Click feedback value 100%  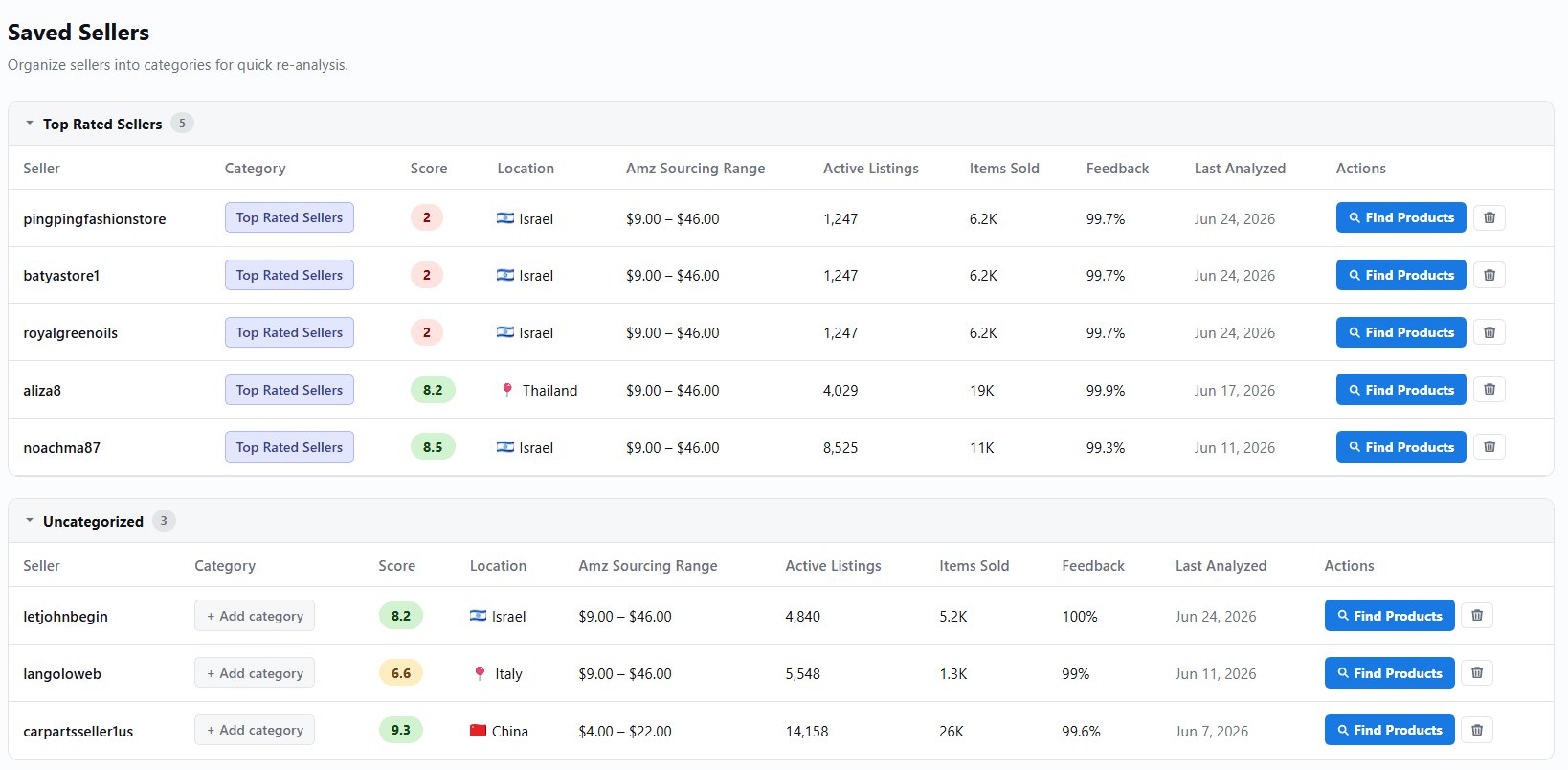point(1080,617)
